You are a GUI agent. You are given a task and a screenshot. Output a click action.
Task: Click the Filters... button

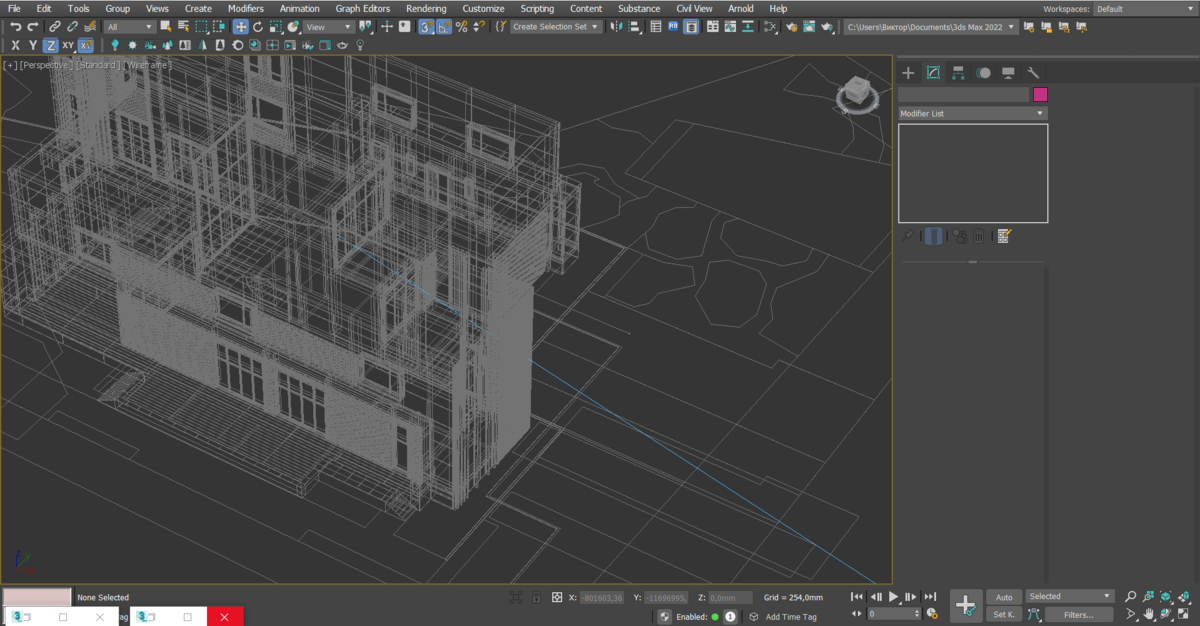pyautogui.click(x=1078, y=615)
